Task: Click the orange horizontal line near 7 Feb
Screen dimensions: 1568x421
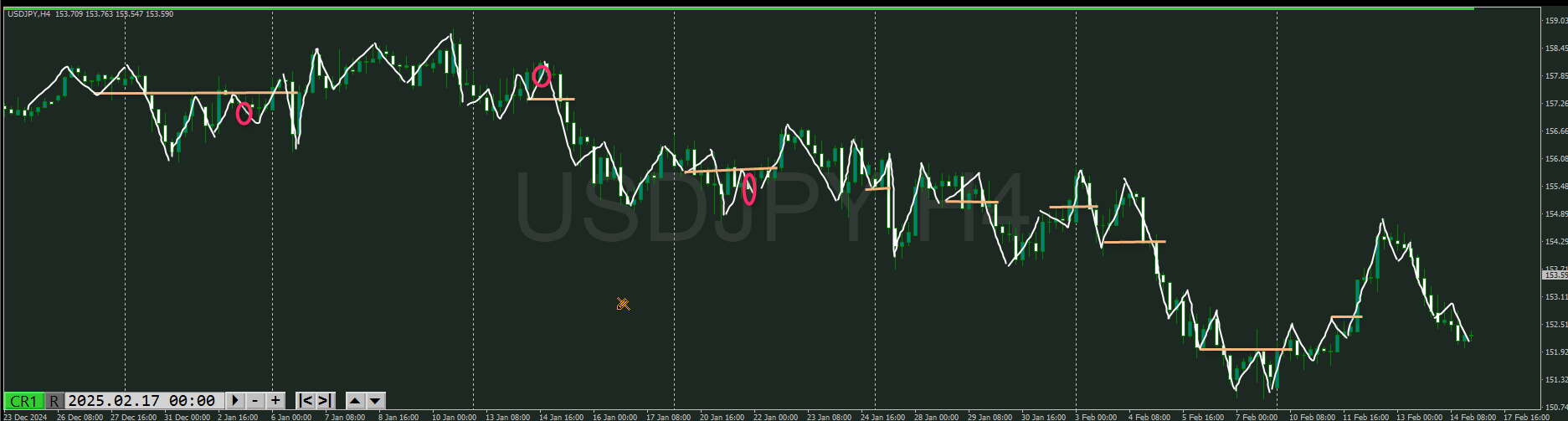Action: pos(1247,349)
